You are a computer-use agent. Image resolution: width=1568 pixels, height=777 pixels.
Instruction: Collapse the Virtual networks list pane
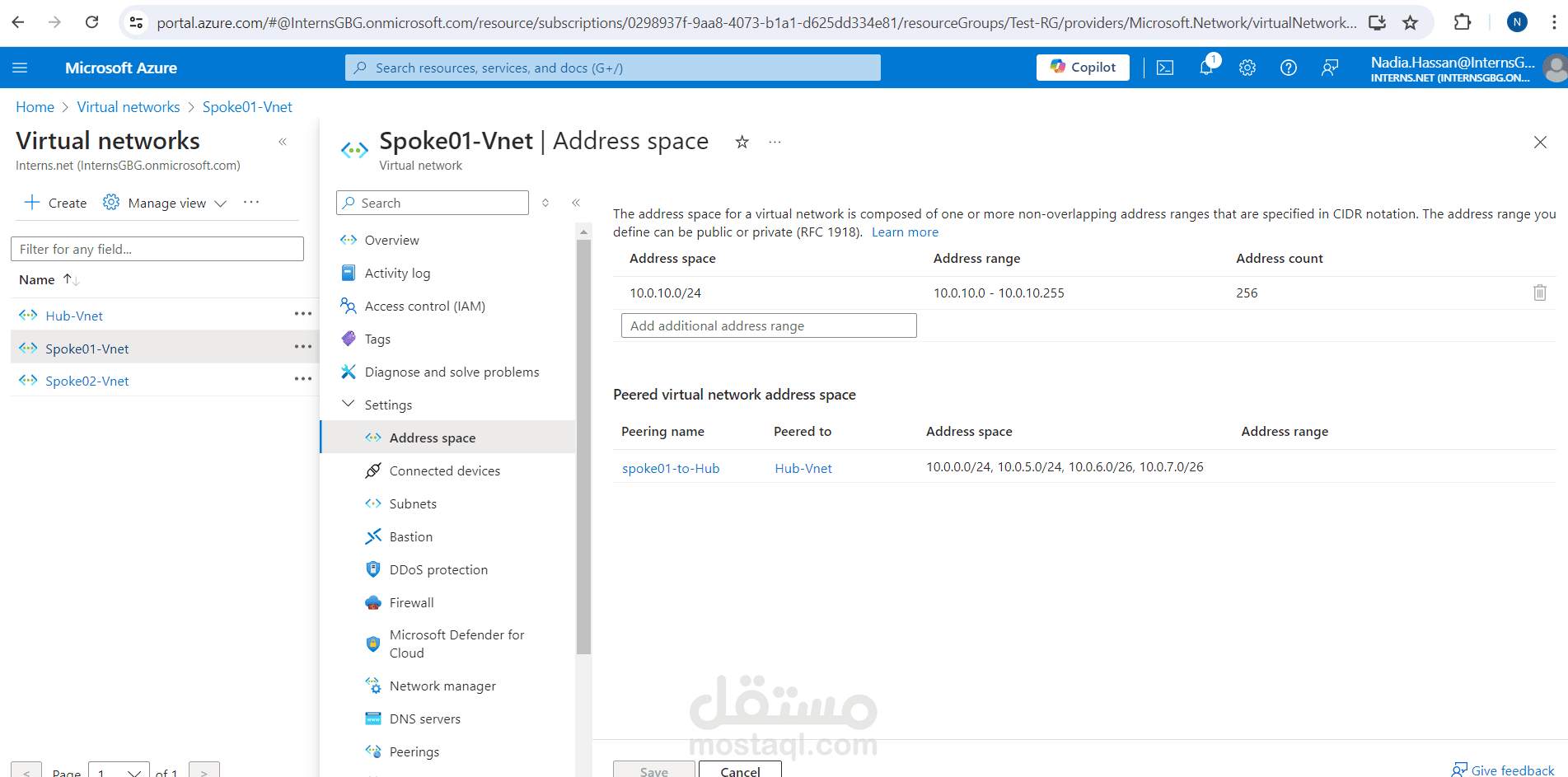pos(283,142)
